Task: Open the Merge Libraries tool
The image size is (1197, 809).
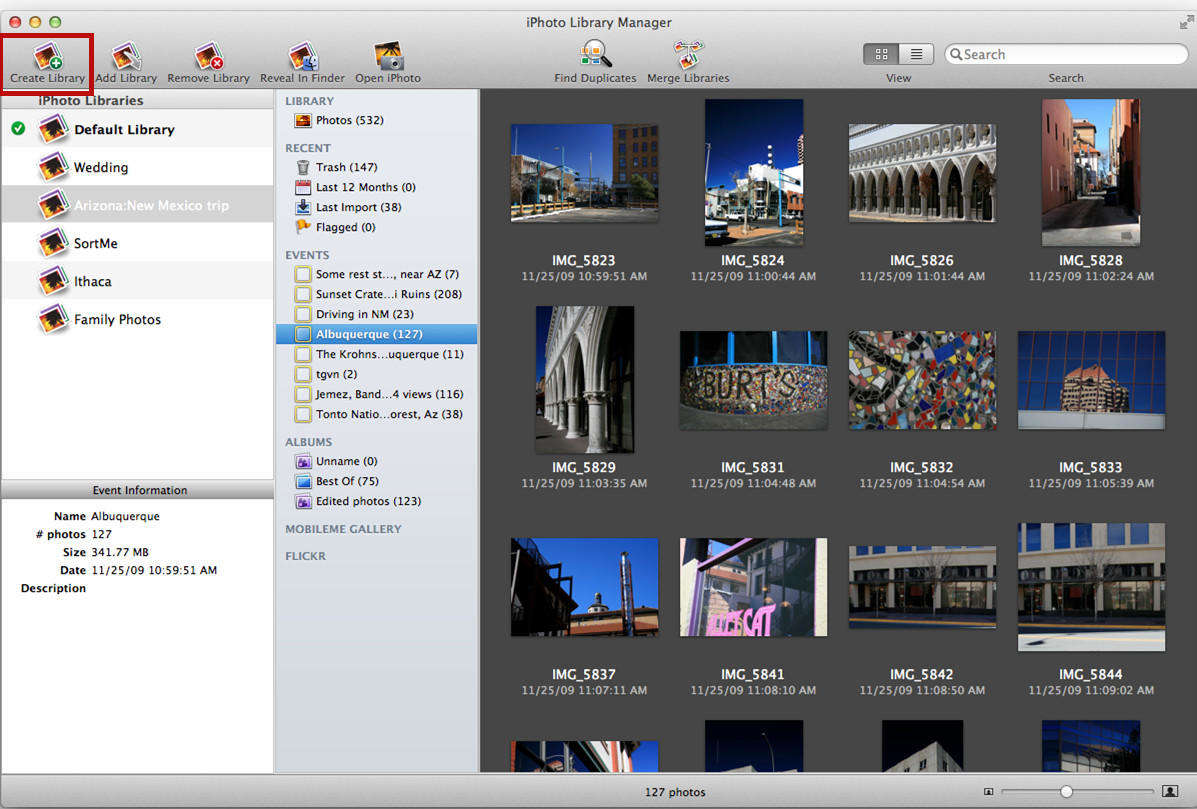Action: point(687,55)
